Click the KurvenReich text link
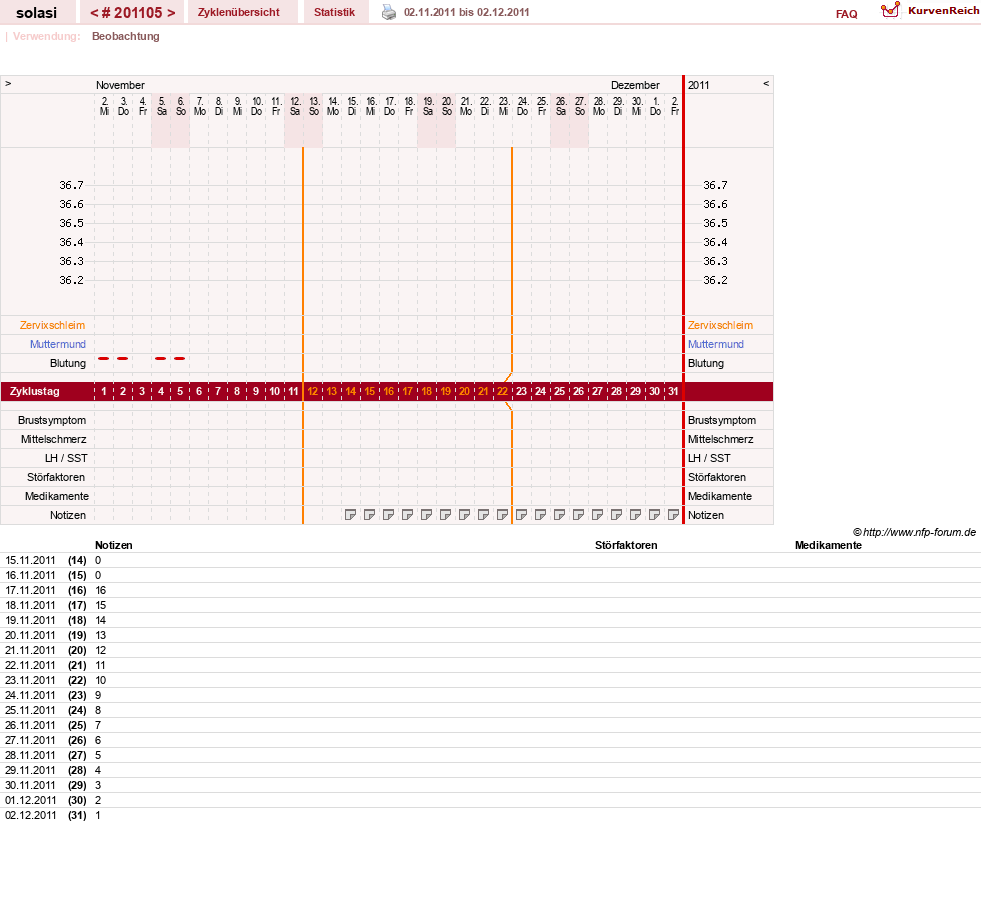 (943, 11)
